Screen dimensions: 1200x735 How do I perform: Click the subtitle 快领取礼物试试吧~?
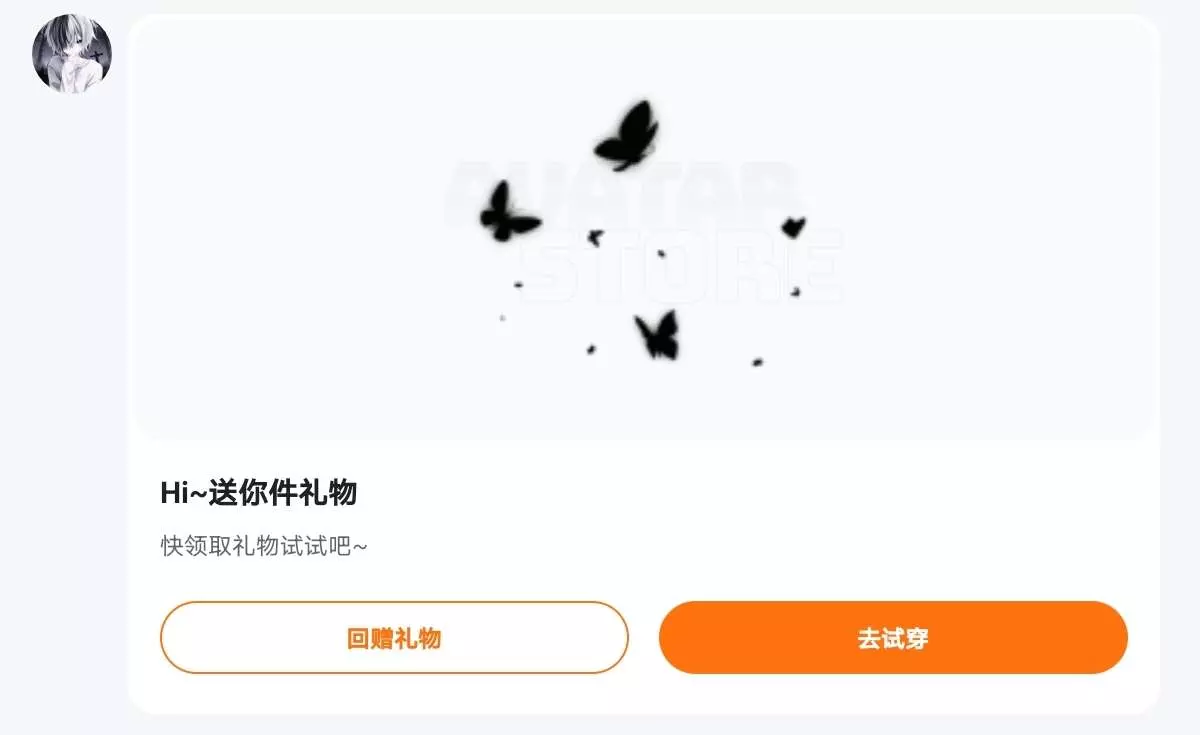(264, 546)
